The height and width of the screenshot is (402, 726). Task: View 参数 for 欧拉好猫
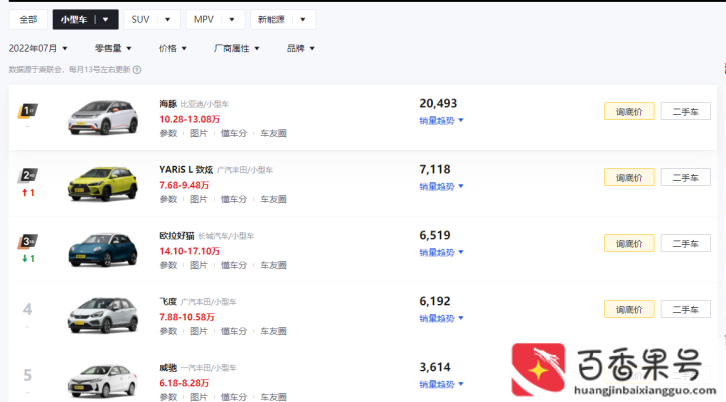(169, 265)
